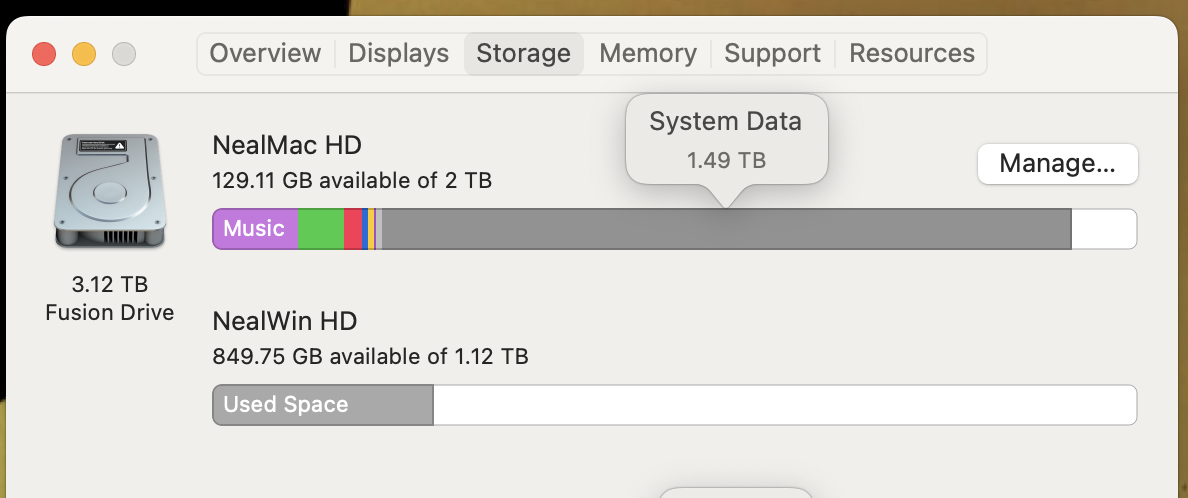Image resolution: width=1188 pixels, height=498 pixels.
Task: Click the red segment in NealMac HD bar
Action: (352, 229)
